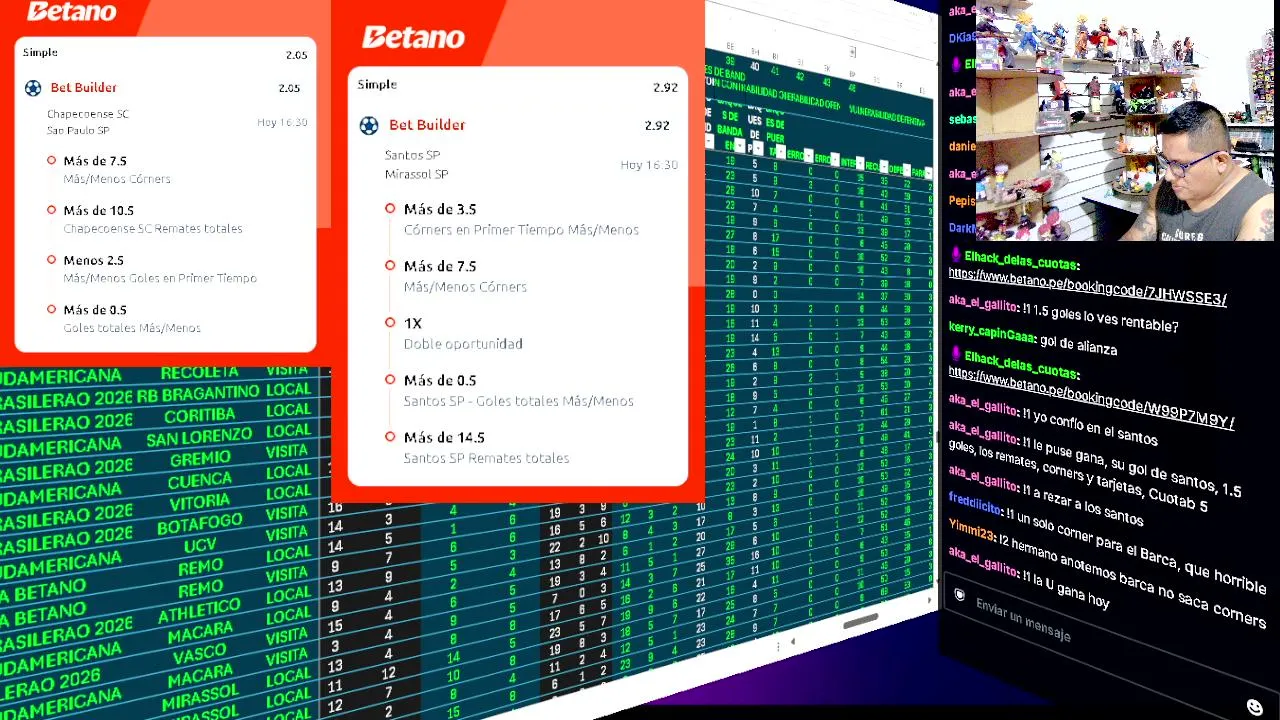The height and width of the screenshot is (720, 1280).
Task: Open the RECU column filter dropdown in the spreadsheet
Action: (883, 166)
